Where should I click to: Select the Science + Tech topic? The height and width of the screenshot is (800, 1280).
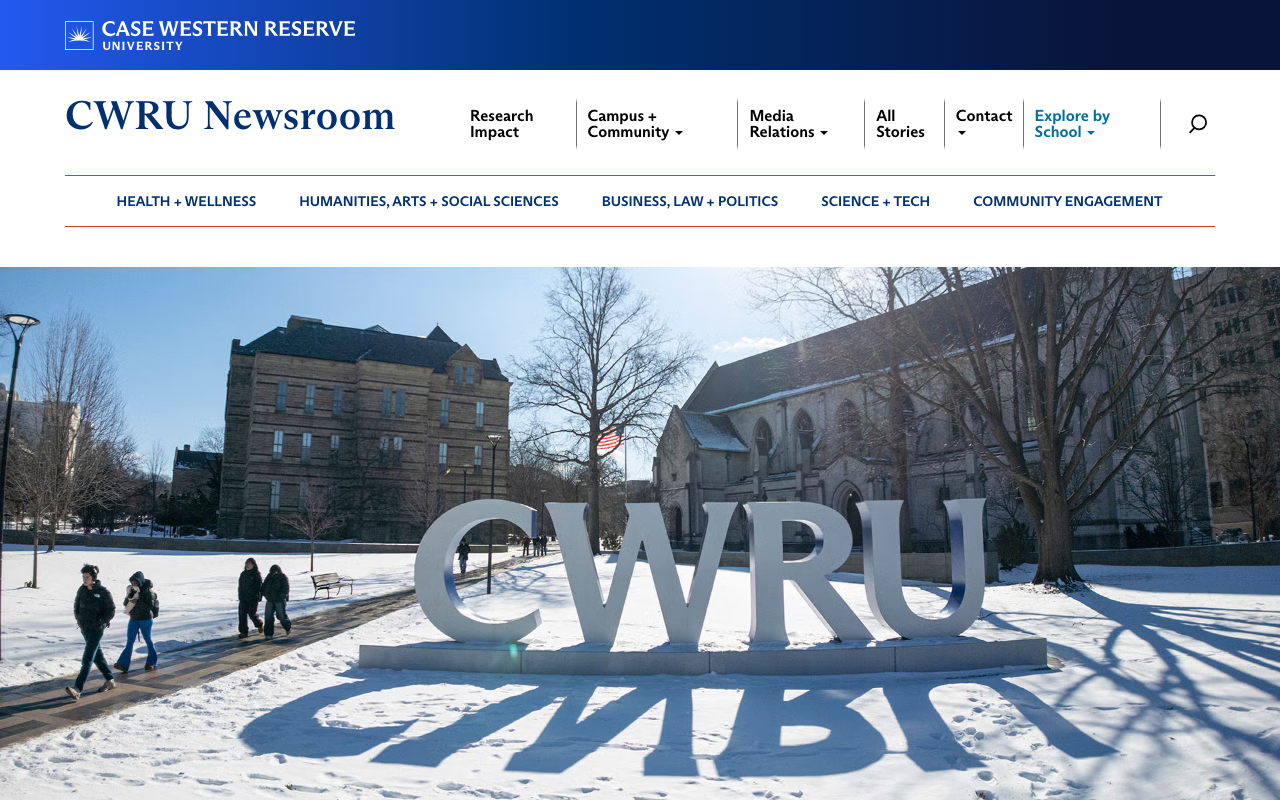(x=876, y=202)
